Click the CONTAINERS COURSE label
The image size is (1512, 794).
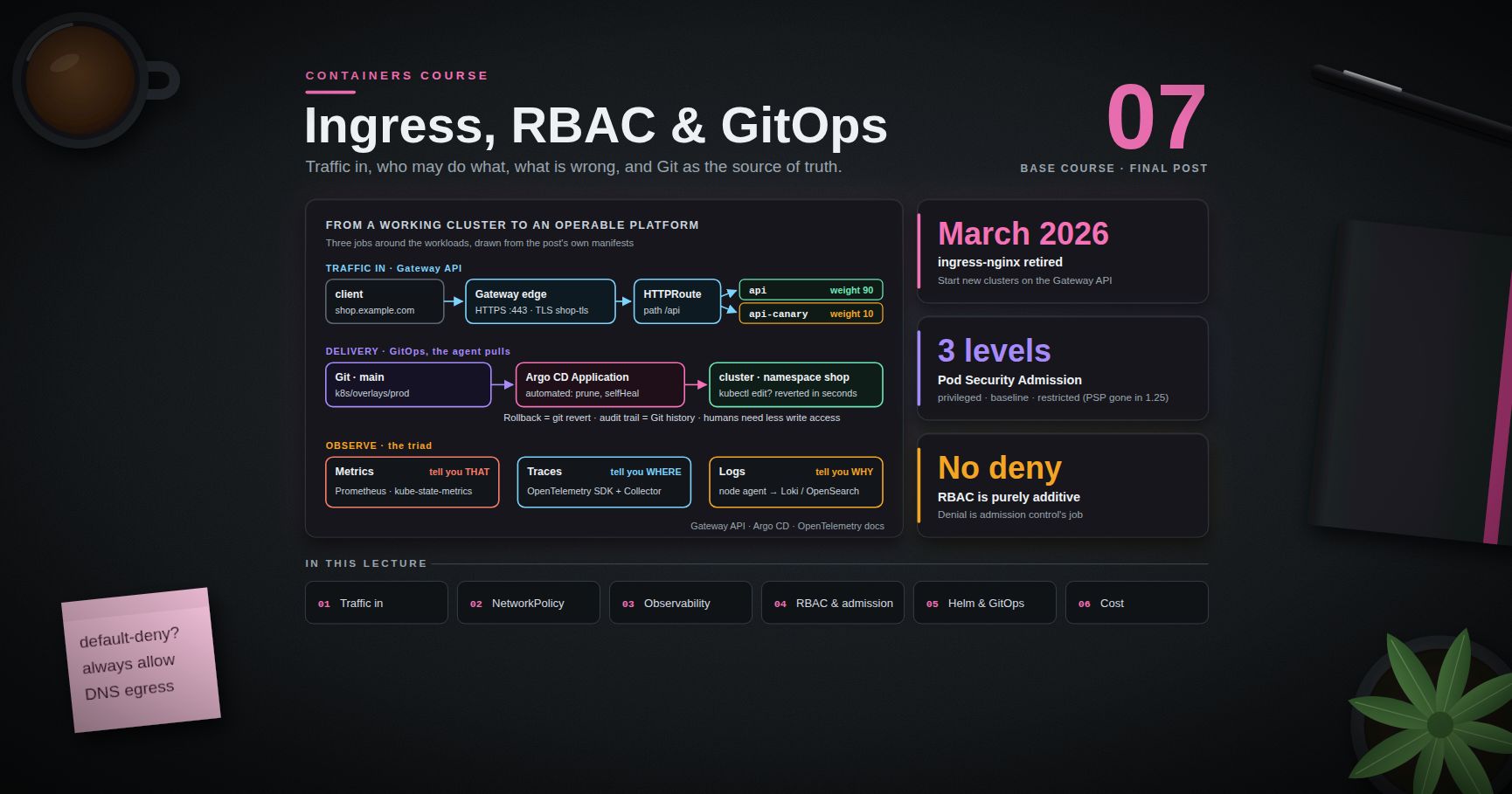[397, 76]
